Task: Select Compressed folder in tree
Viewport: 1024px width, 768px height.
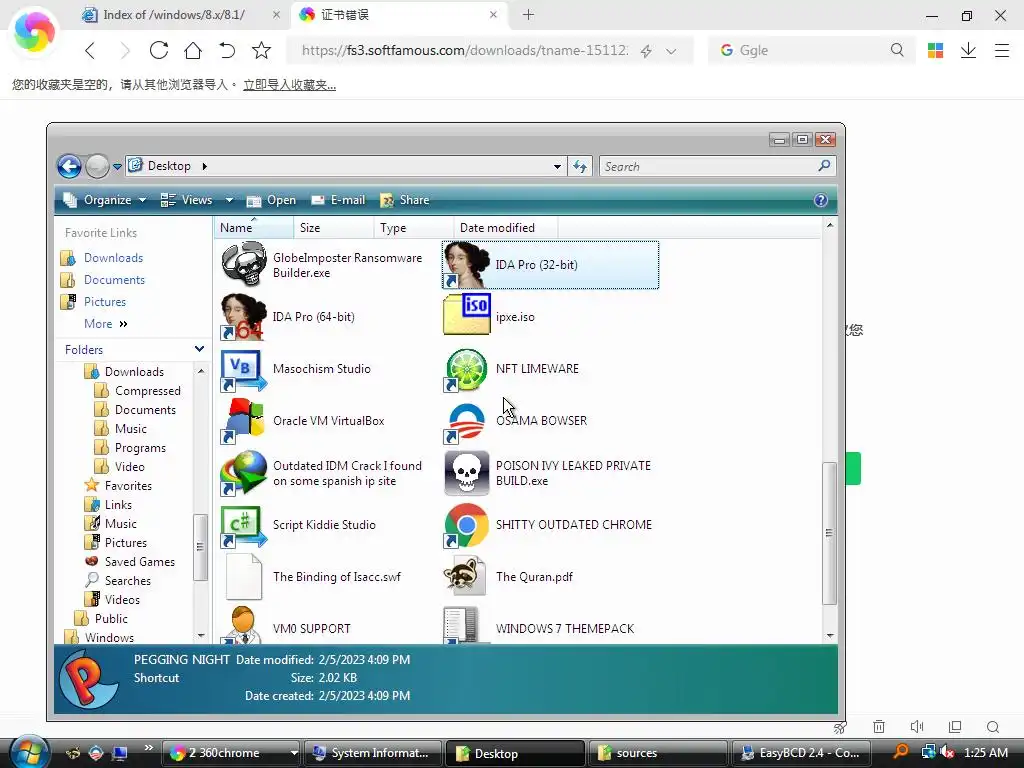Action: [148, 391]
